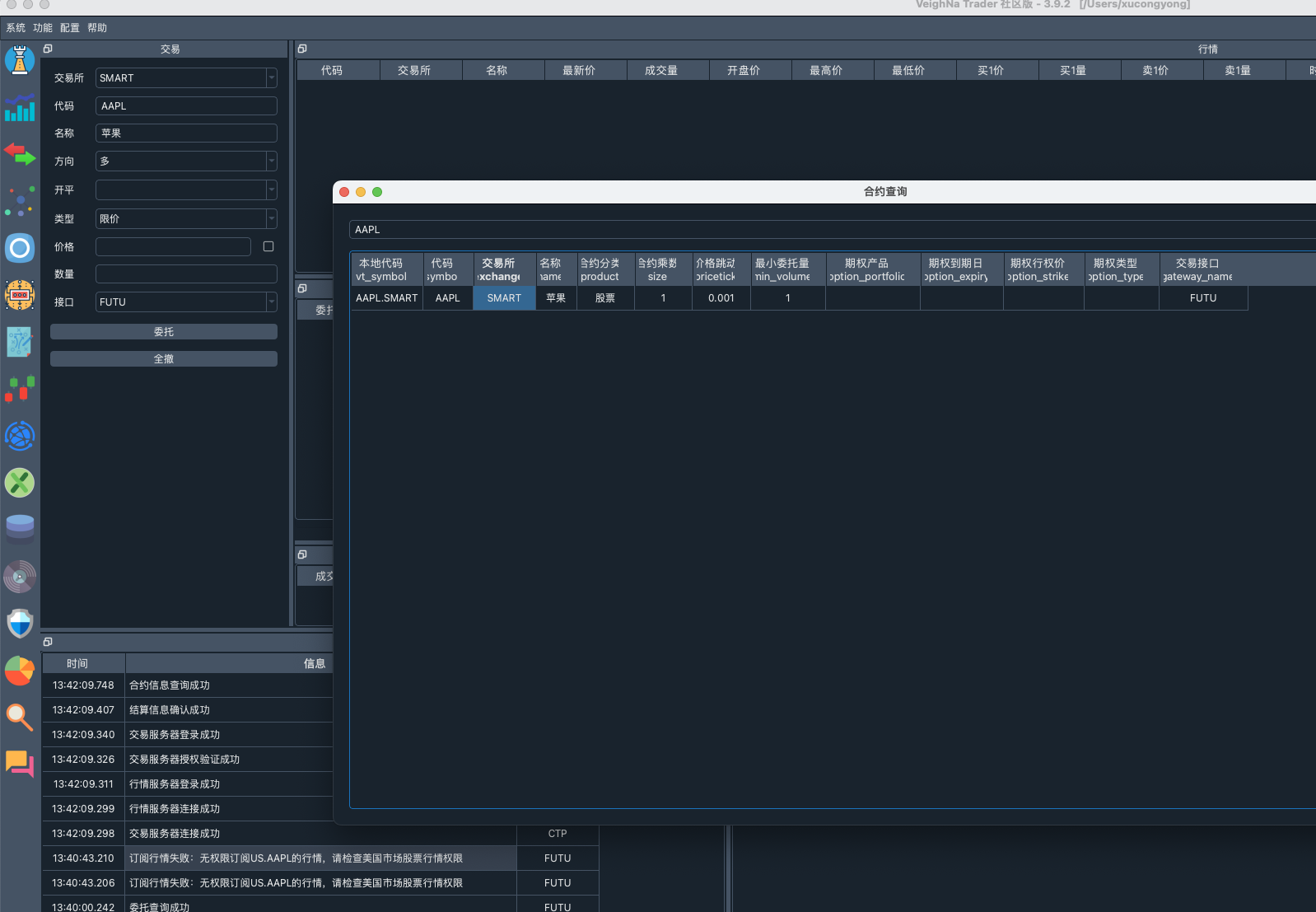
Task: Click the 成交量 column header in 行情 panel
Action: tap(668, 70)
